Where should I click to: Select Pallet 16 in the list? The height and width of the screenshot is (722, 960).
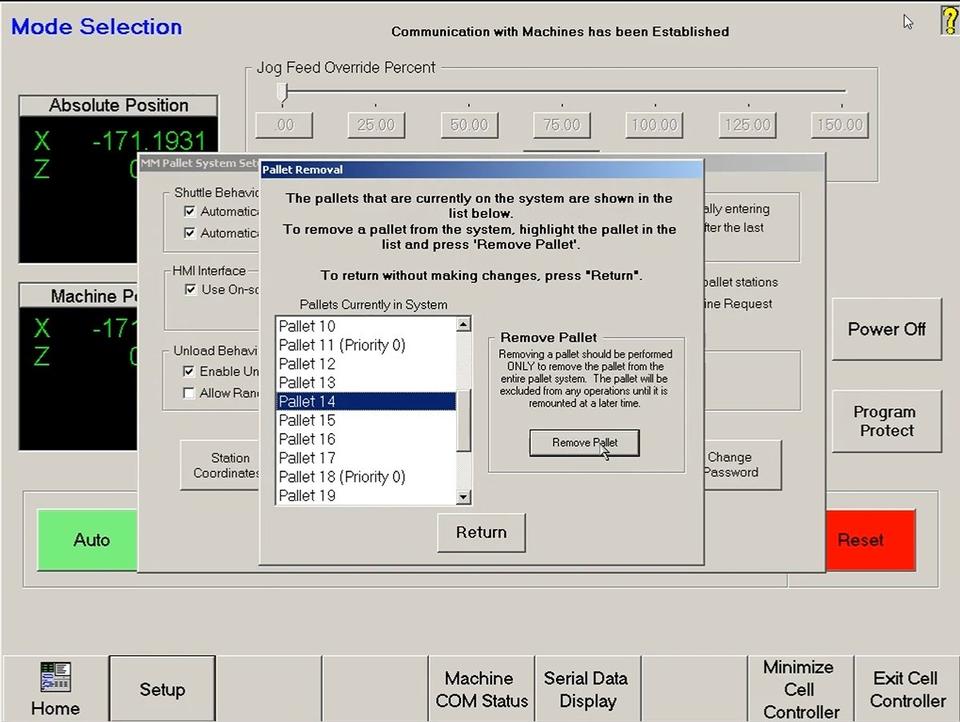pos(366,439)
